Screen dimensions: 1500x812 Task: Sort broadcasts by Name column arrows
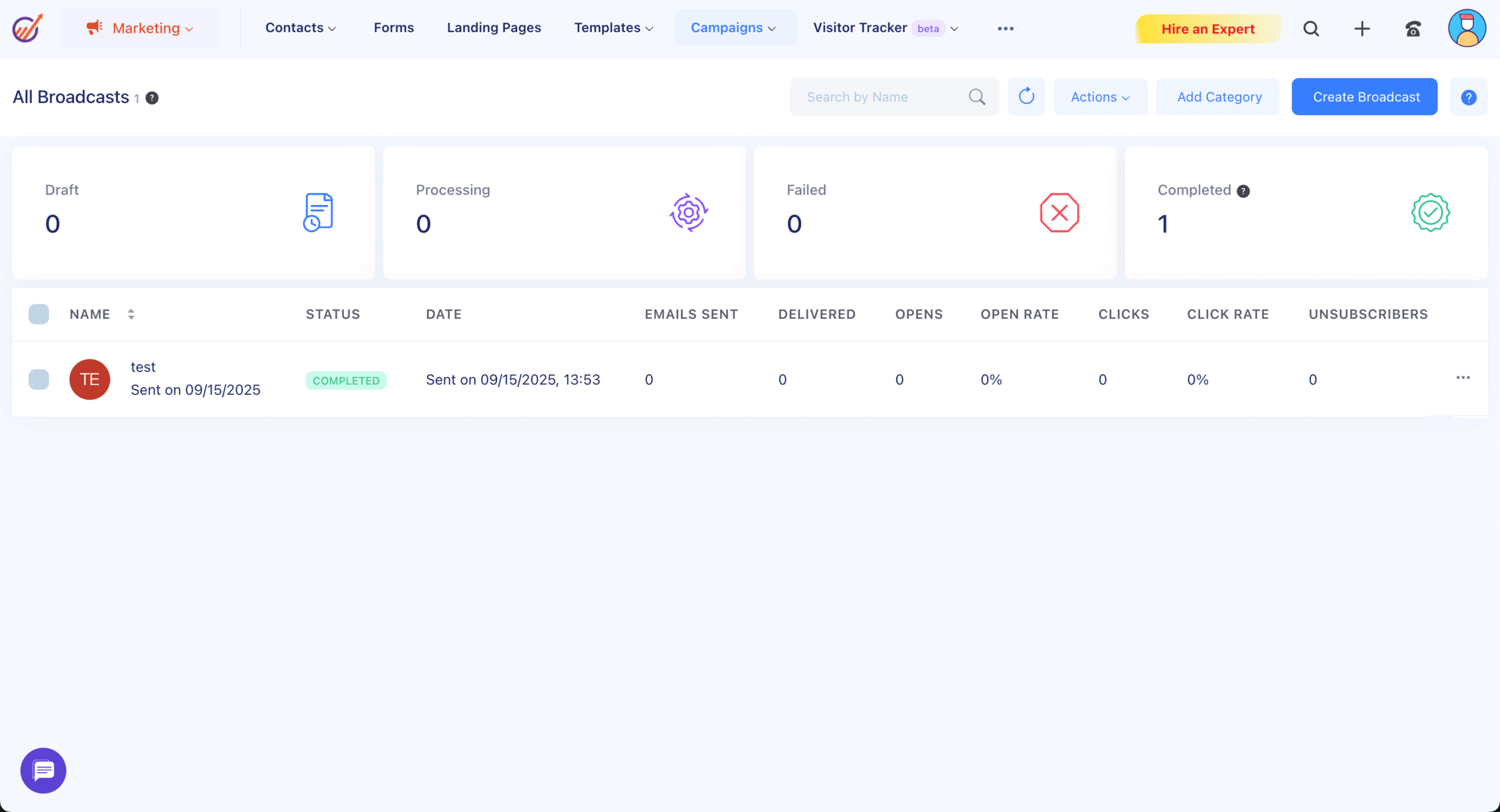click(131, 314)
